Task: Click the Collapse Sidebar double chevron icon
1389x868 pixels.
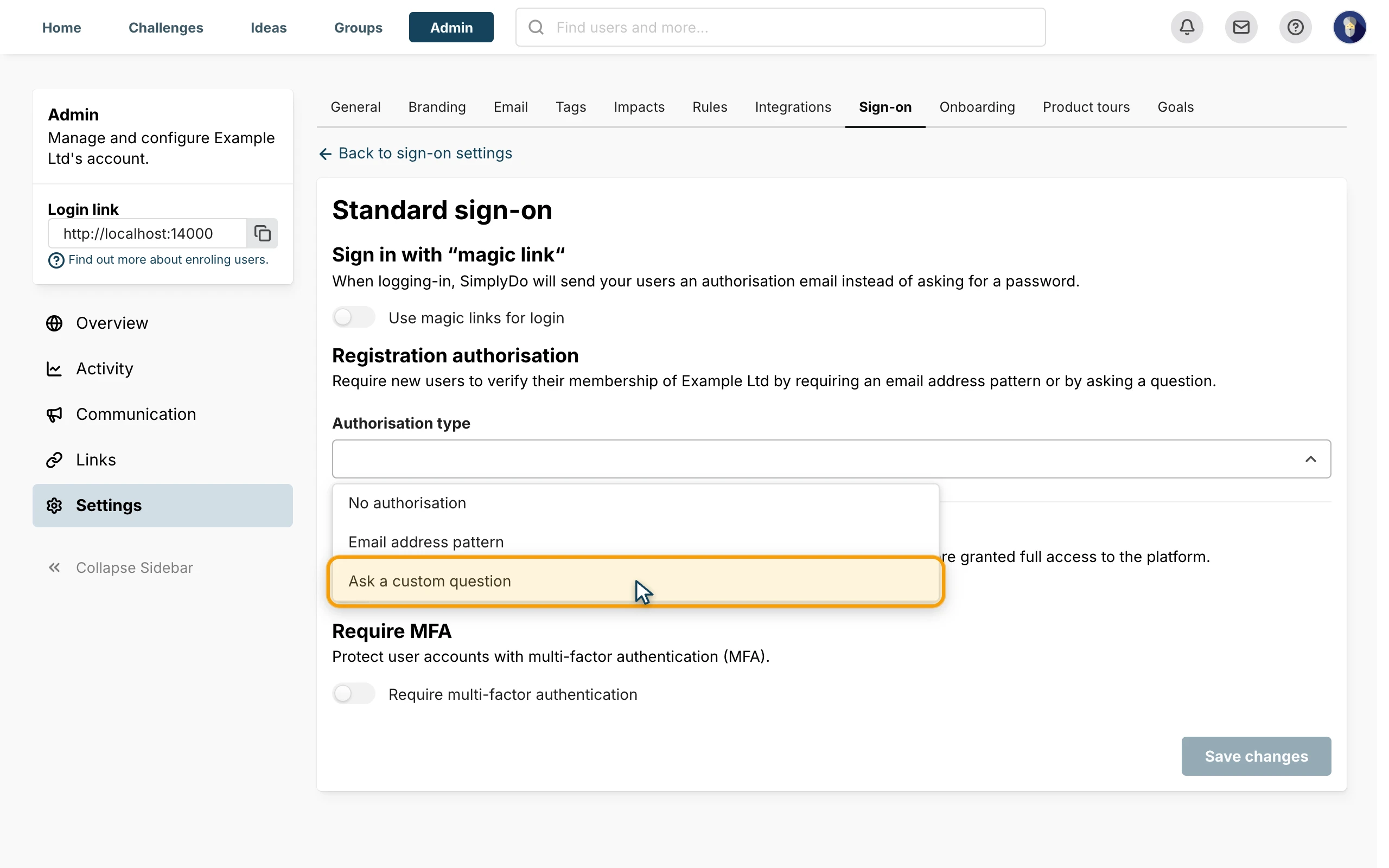Action: pyautogui.click(x=54, y=568)
